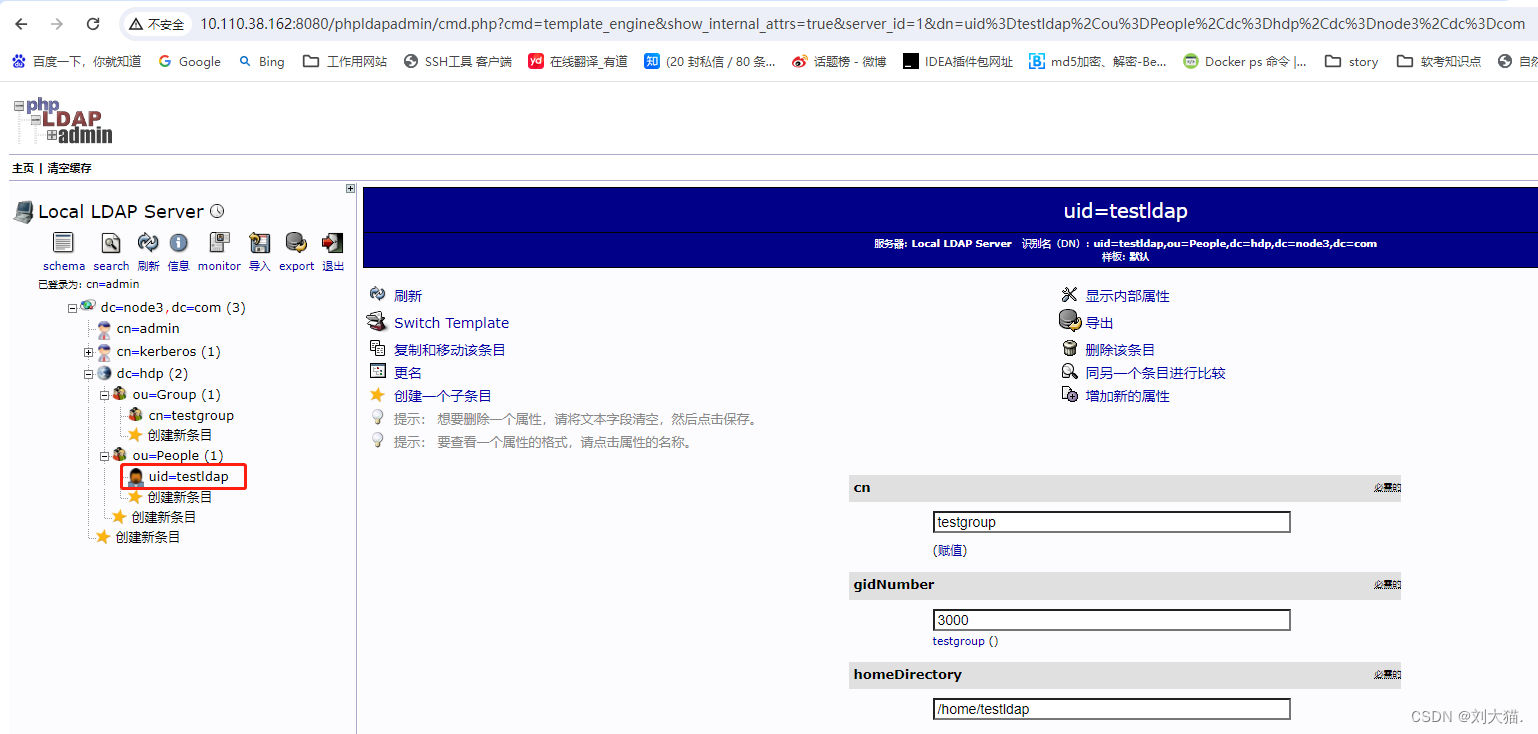This screenshot has width=1538, height=734.
Task: Open the Docker ps 命令 bookmark
Action: tap(1245, 61)
